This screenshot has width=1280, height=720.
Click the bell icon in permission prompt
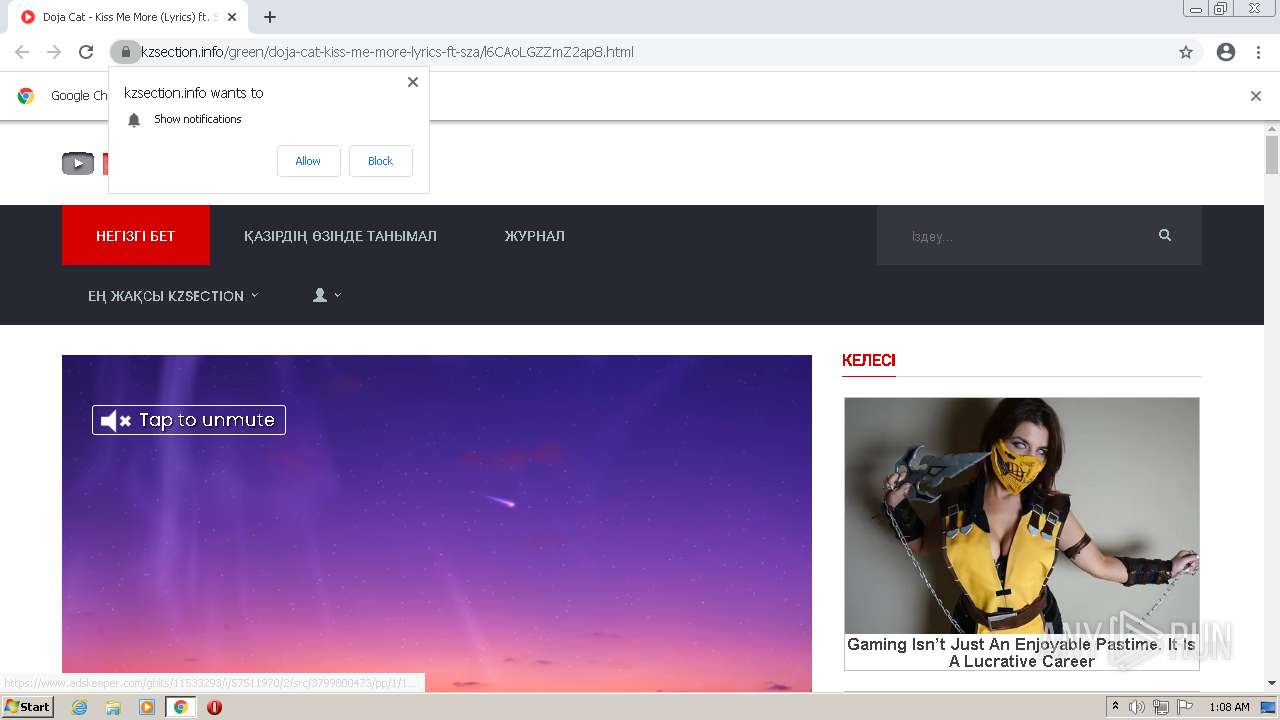(134, 120)
